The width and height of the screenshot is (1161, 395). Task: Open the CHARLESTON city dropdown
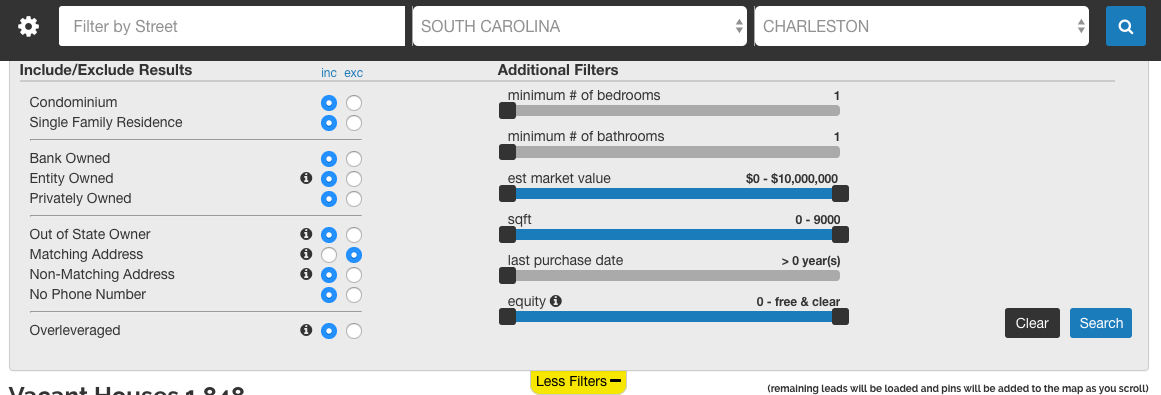coord(922,27)
